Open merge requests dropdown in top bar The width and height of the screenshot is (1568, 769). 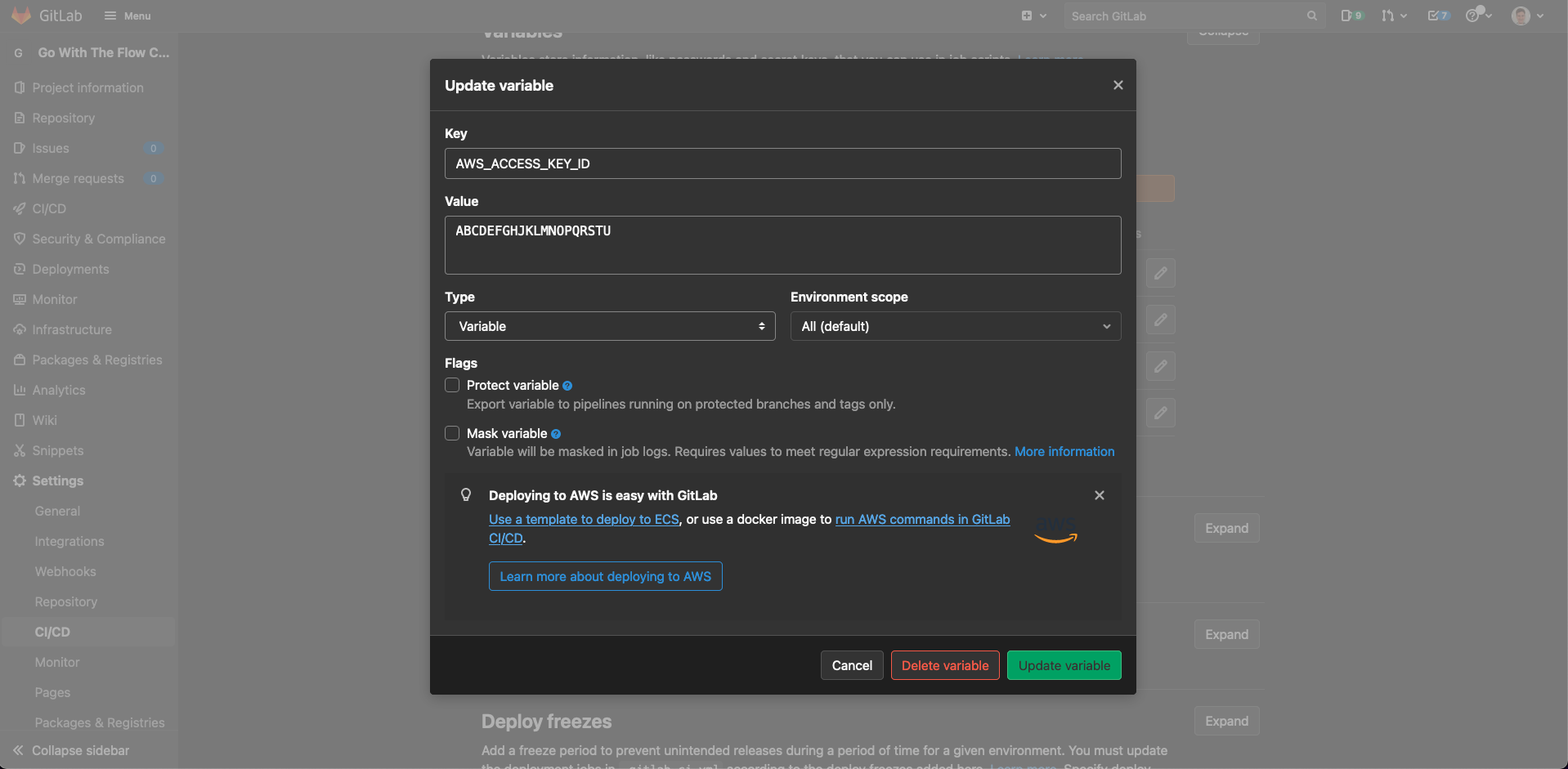point(1394,16)
